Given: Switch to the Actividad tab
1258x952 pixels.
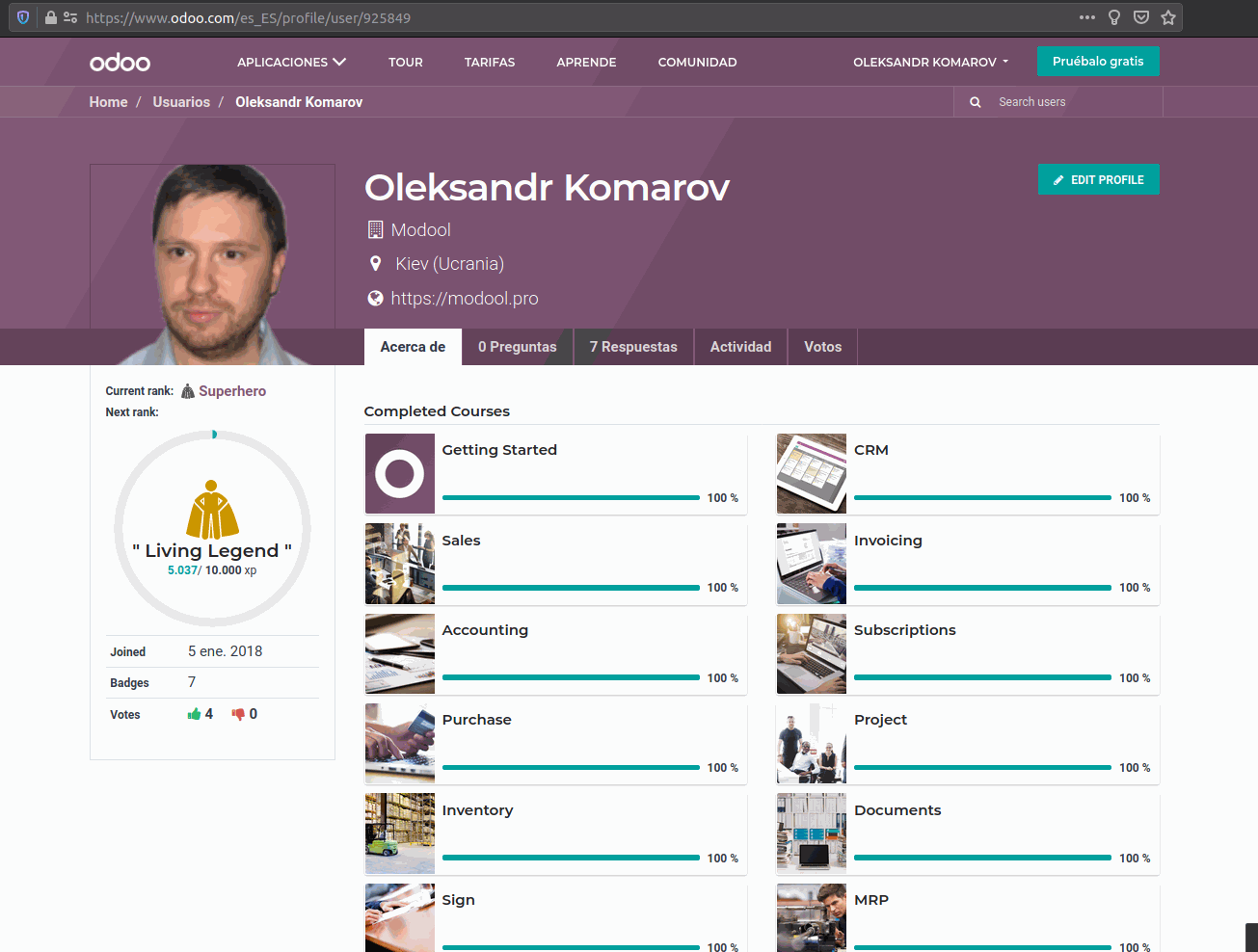Looking at the screenshot, I should (x=741, y=347).
